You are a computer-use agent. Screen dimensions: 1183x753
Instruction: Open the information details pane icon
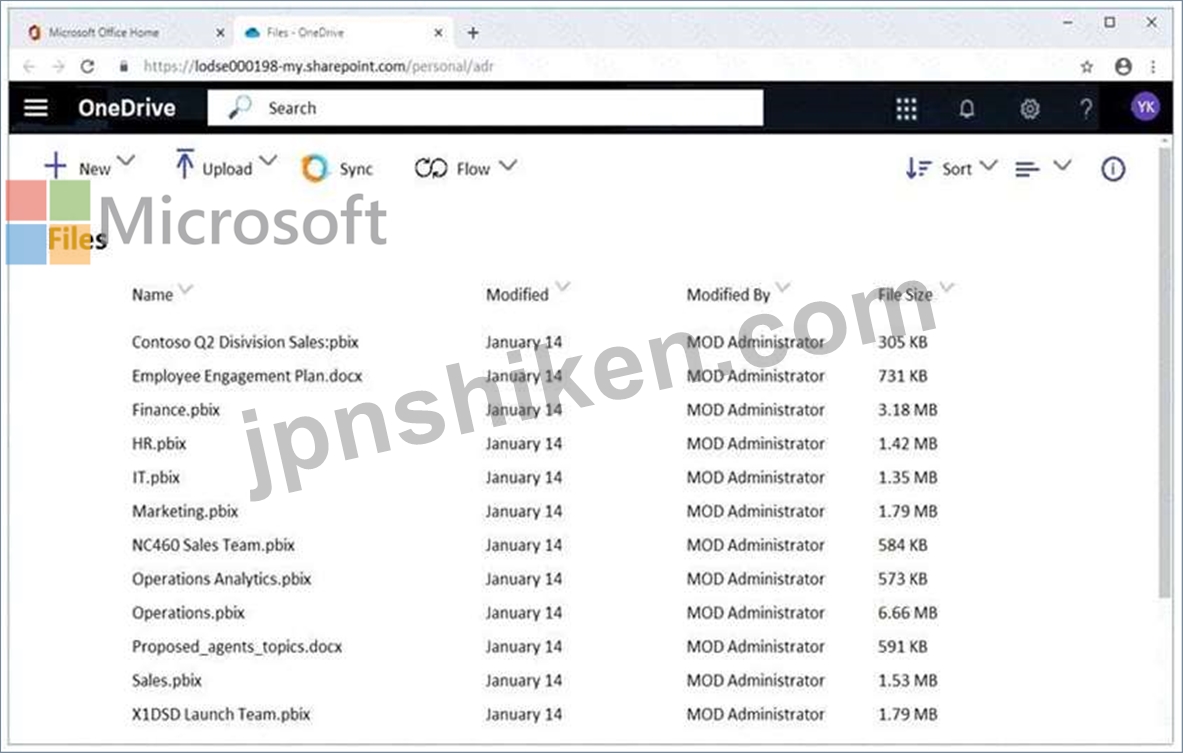(1113, 169)
